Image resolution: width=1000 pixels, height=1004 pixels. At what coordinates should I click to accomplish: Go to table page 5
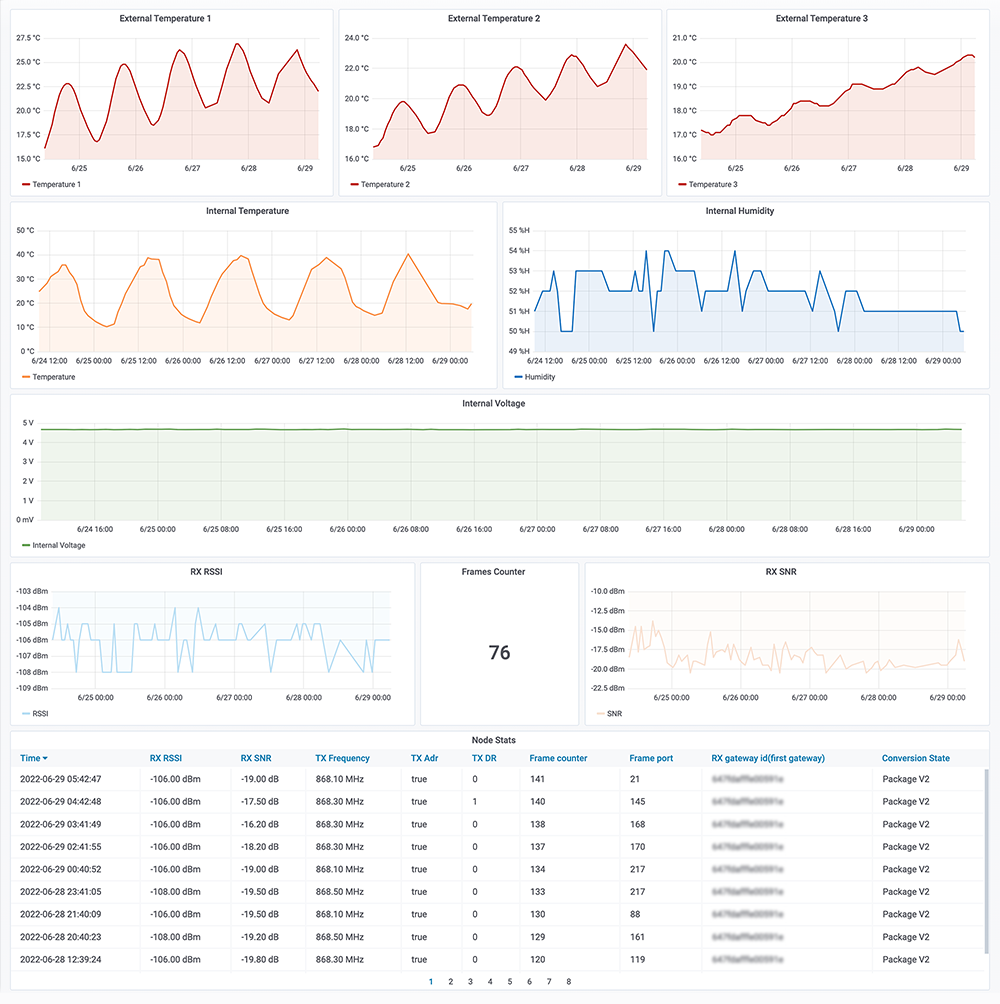click(510, 982)
